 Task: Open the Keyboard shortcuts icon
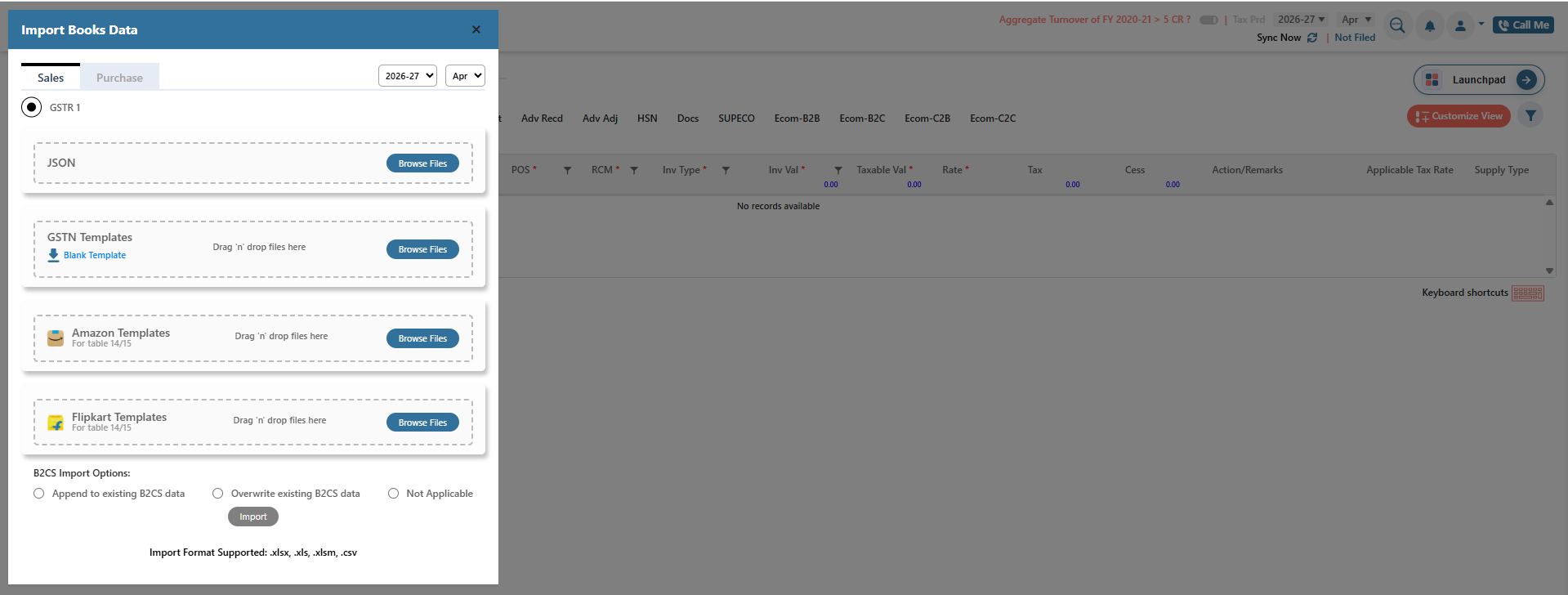tap(1527, 293)
